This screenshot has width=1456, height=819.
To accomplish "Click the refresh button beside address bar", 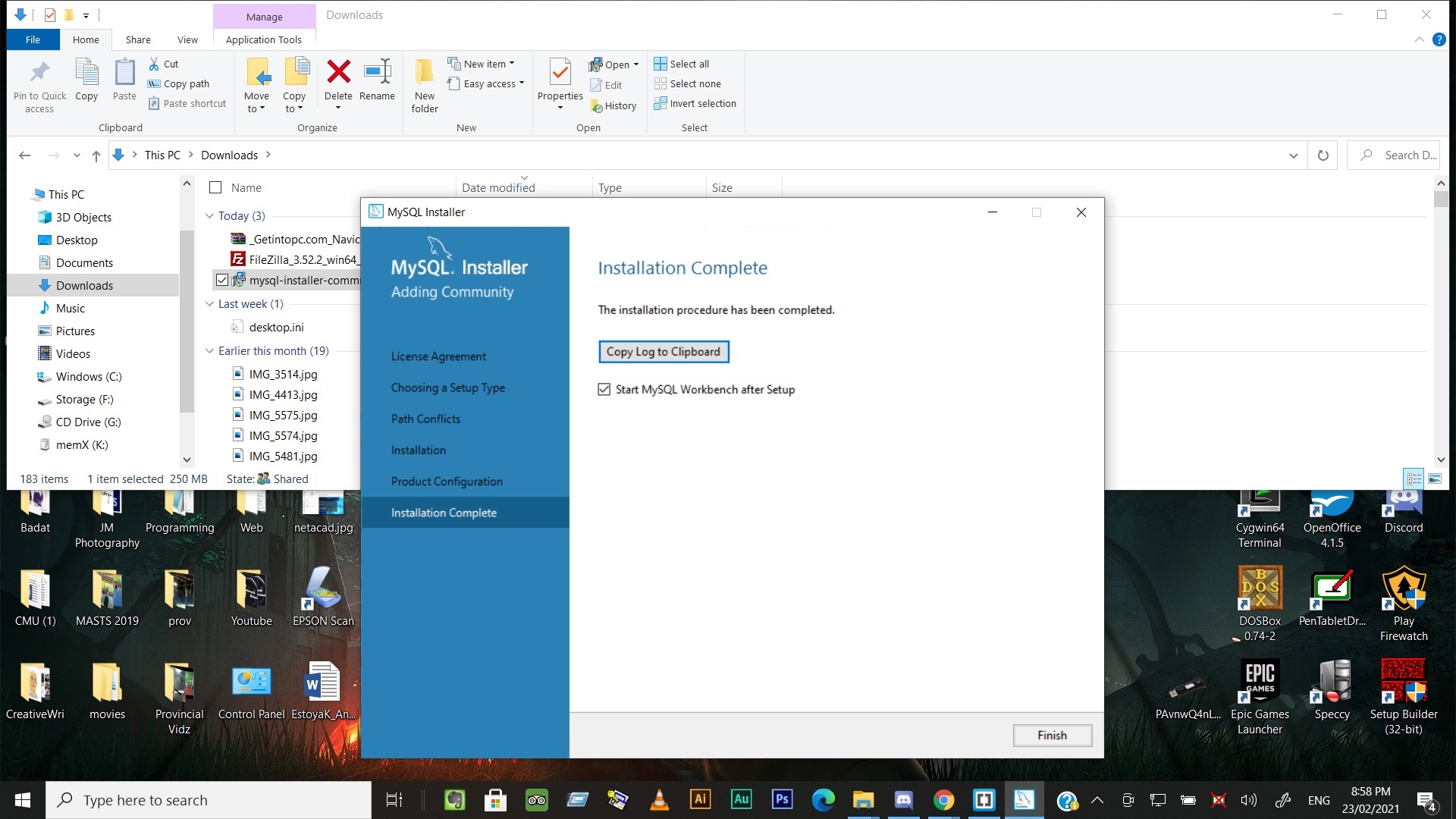I will pyautogui.click(x=1323, y=155).
